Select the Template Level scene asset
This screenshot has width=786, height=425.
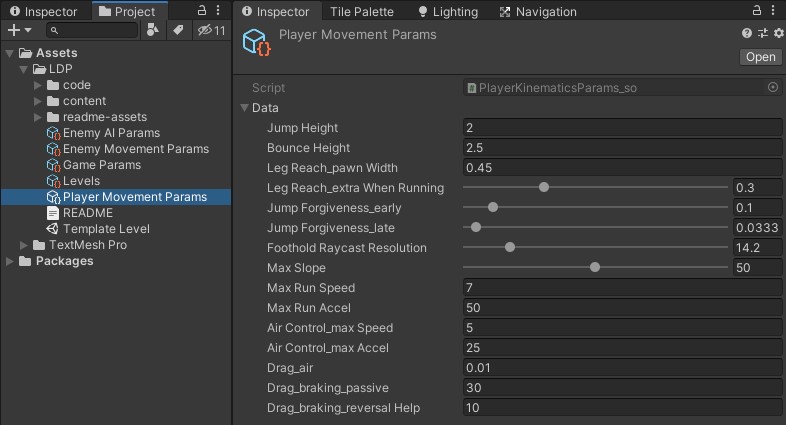click(105, 229)
